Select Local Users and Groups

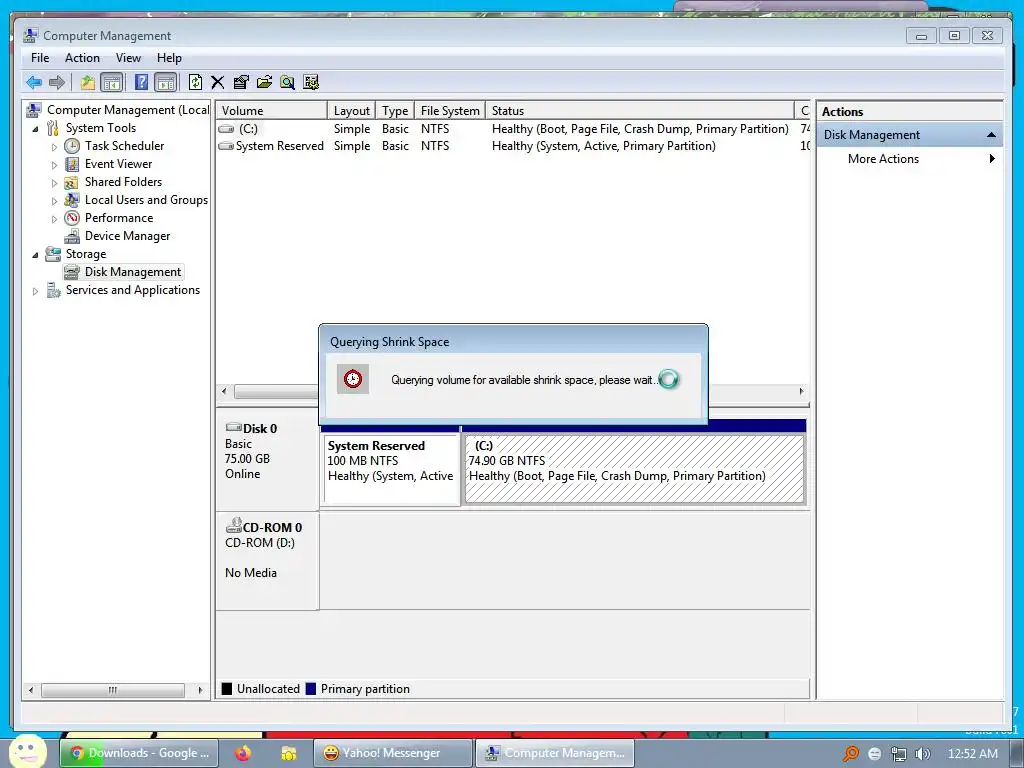146,200
